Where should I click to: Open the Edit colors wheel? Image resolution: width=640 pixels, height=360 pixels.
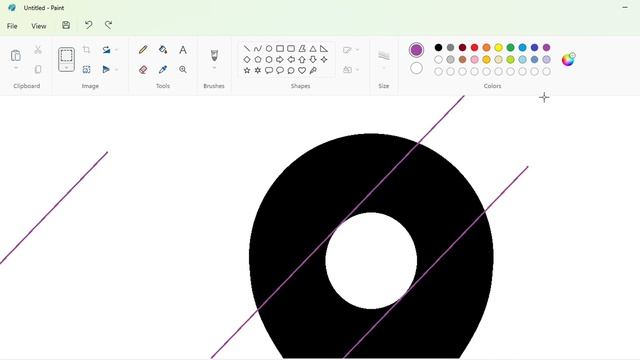click(x=568, y=60)
